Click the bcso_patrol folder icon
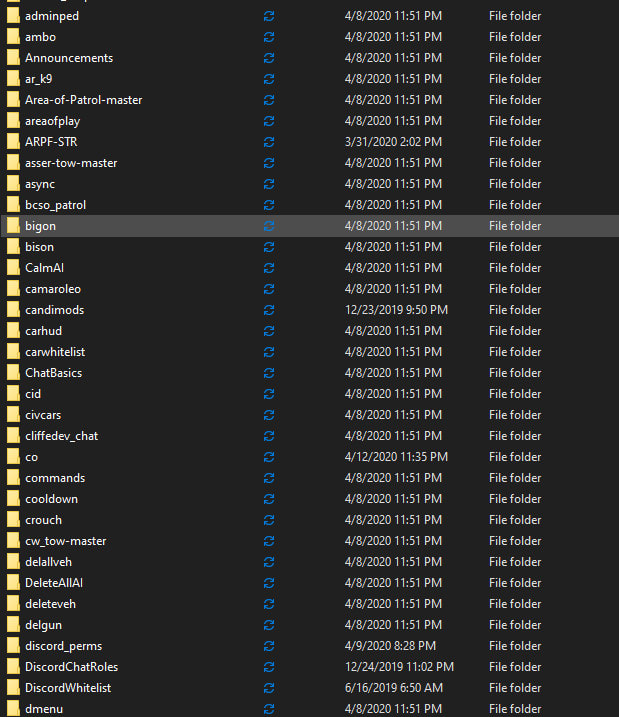The image size is (619, 717). click(13, 205)
